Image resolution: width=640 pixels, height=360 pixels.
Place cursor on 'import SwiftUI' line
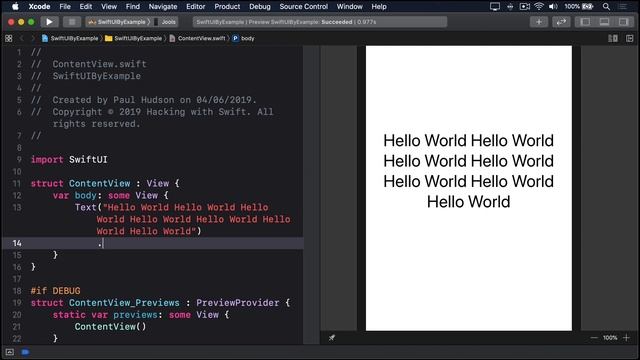pyautogui.click(x=69, y=160)
